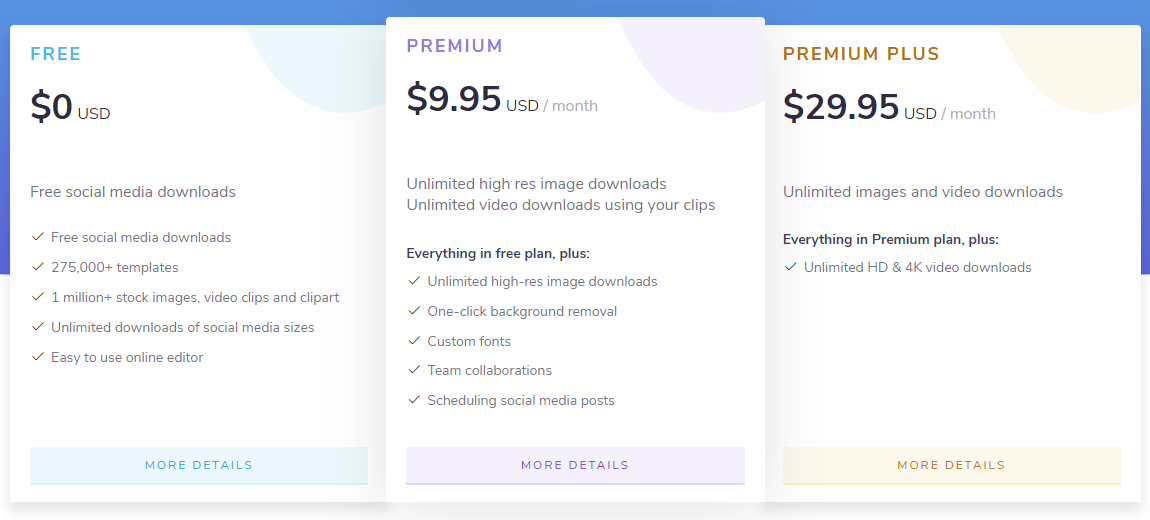Screen dimensions: 1150x520
Task: Click Unlimited downloads of social media sizes
Action: (183, 327)
